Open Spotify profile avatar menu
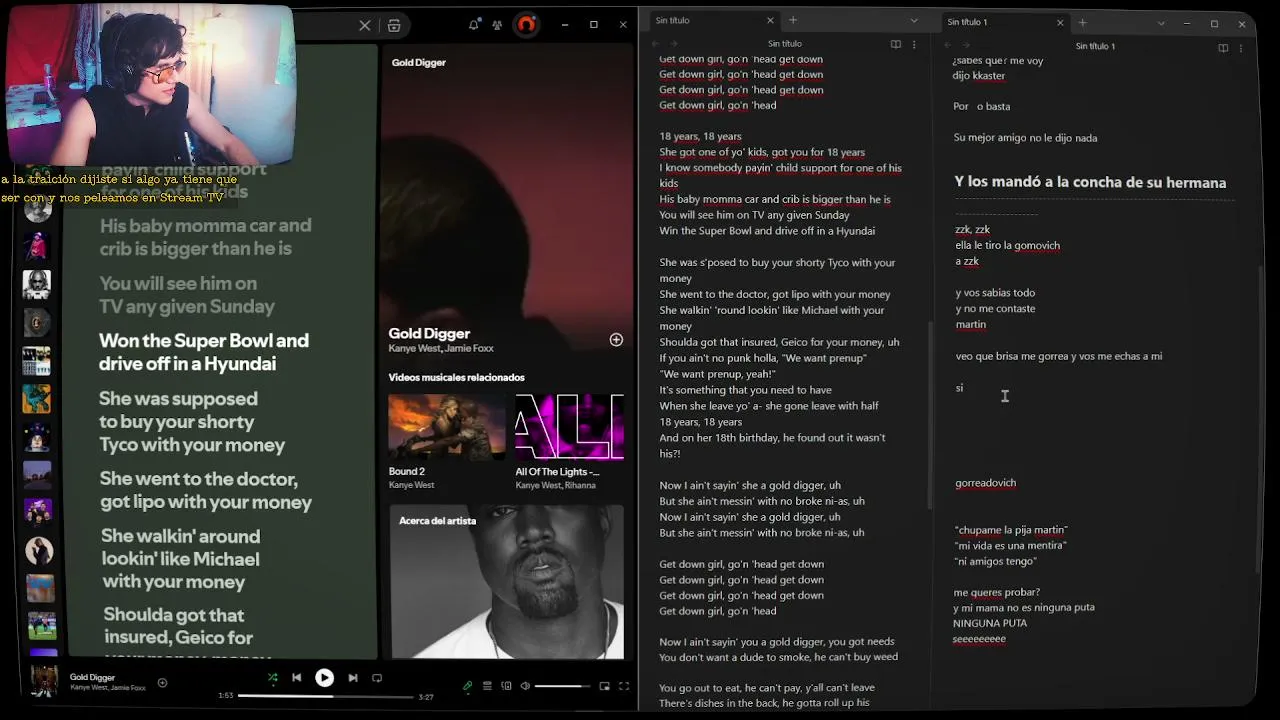Image resolution: width=1280 pixels, height=720 pixels. tap(527, 25)
